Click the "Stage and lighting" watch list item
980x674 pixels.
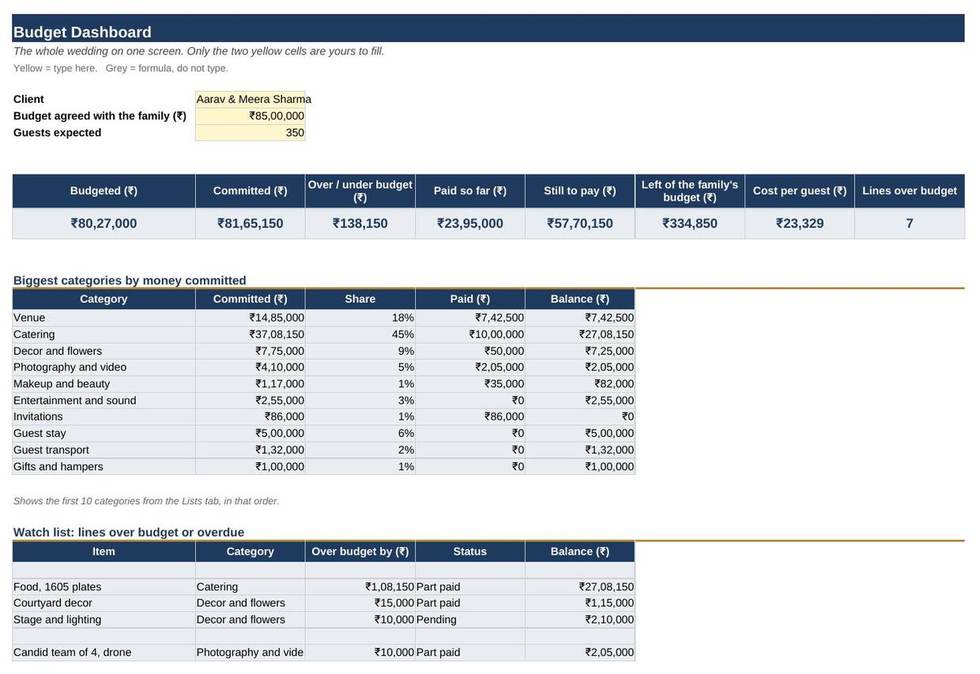[104, 620]
